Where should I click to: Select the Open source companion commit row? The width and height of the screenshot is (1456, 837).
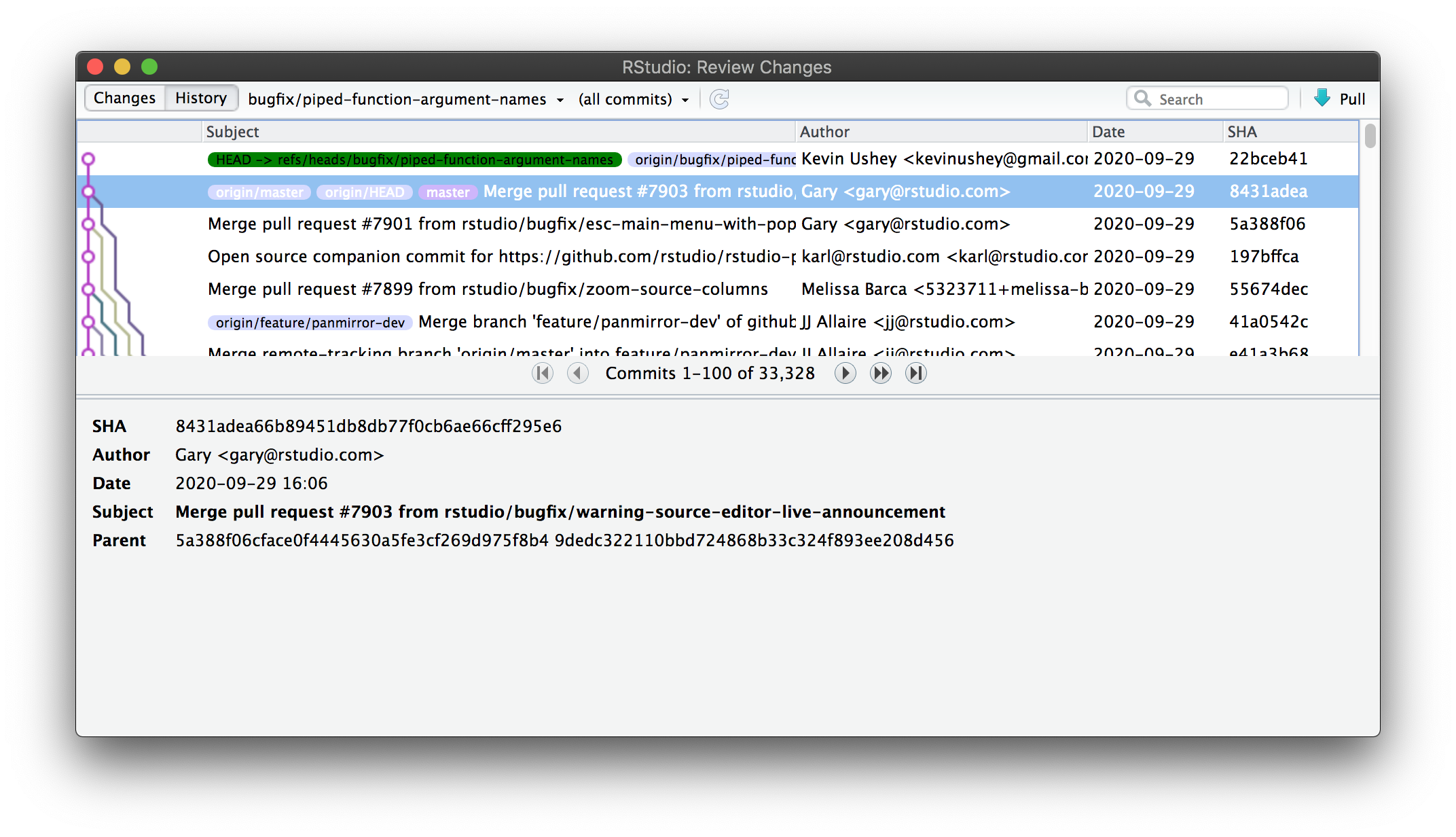click(x=717, y=257)
